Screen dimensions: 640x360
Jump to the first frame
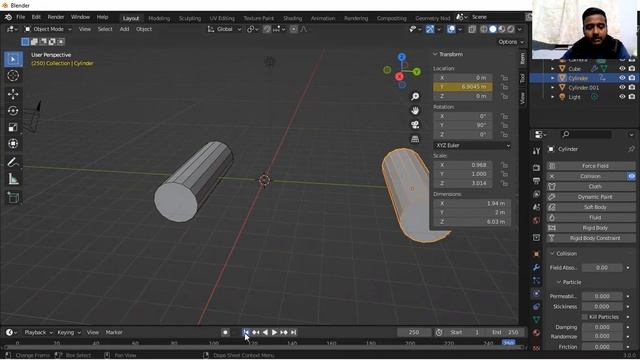pyautogui.click(x=246, y=333)
